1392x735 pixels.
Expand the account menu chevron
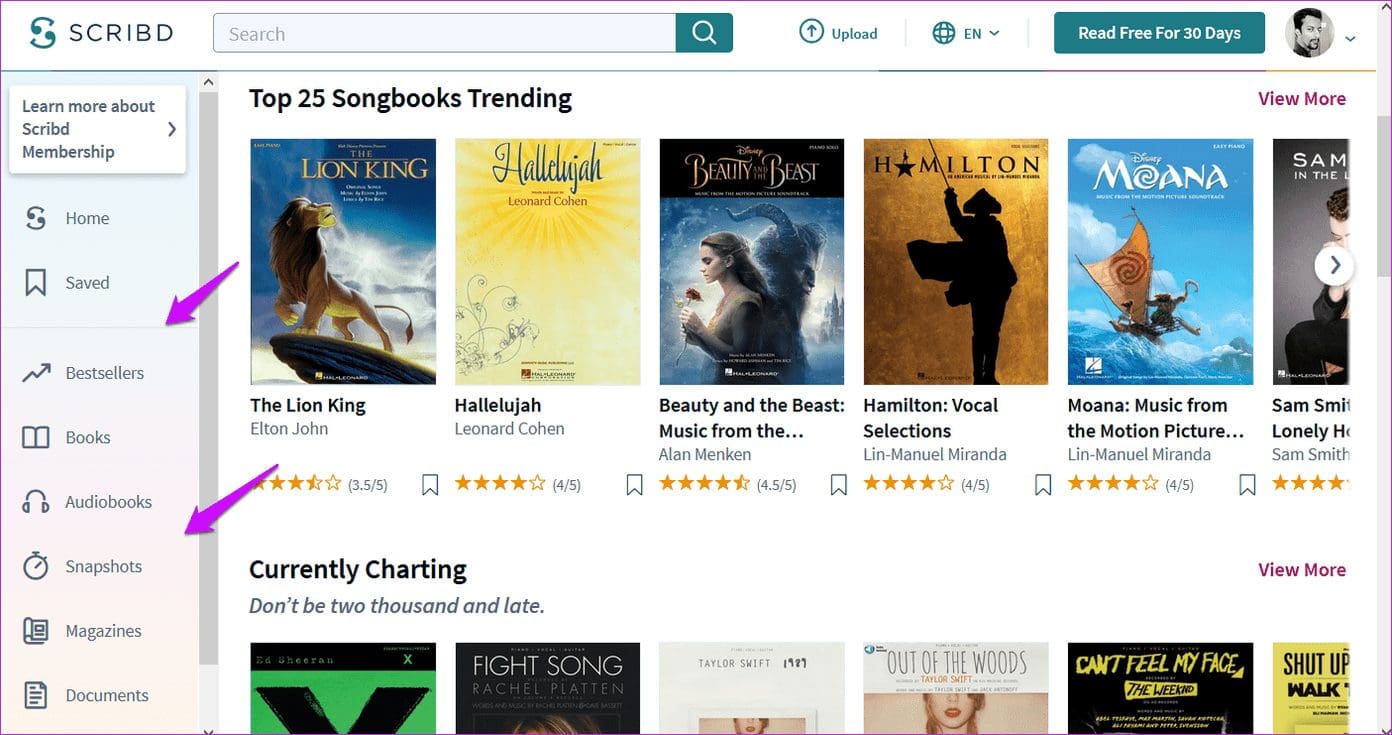(1349, 39)
